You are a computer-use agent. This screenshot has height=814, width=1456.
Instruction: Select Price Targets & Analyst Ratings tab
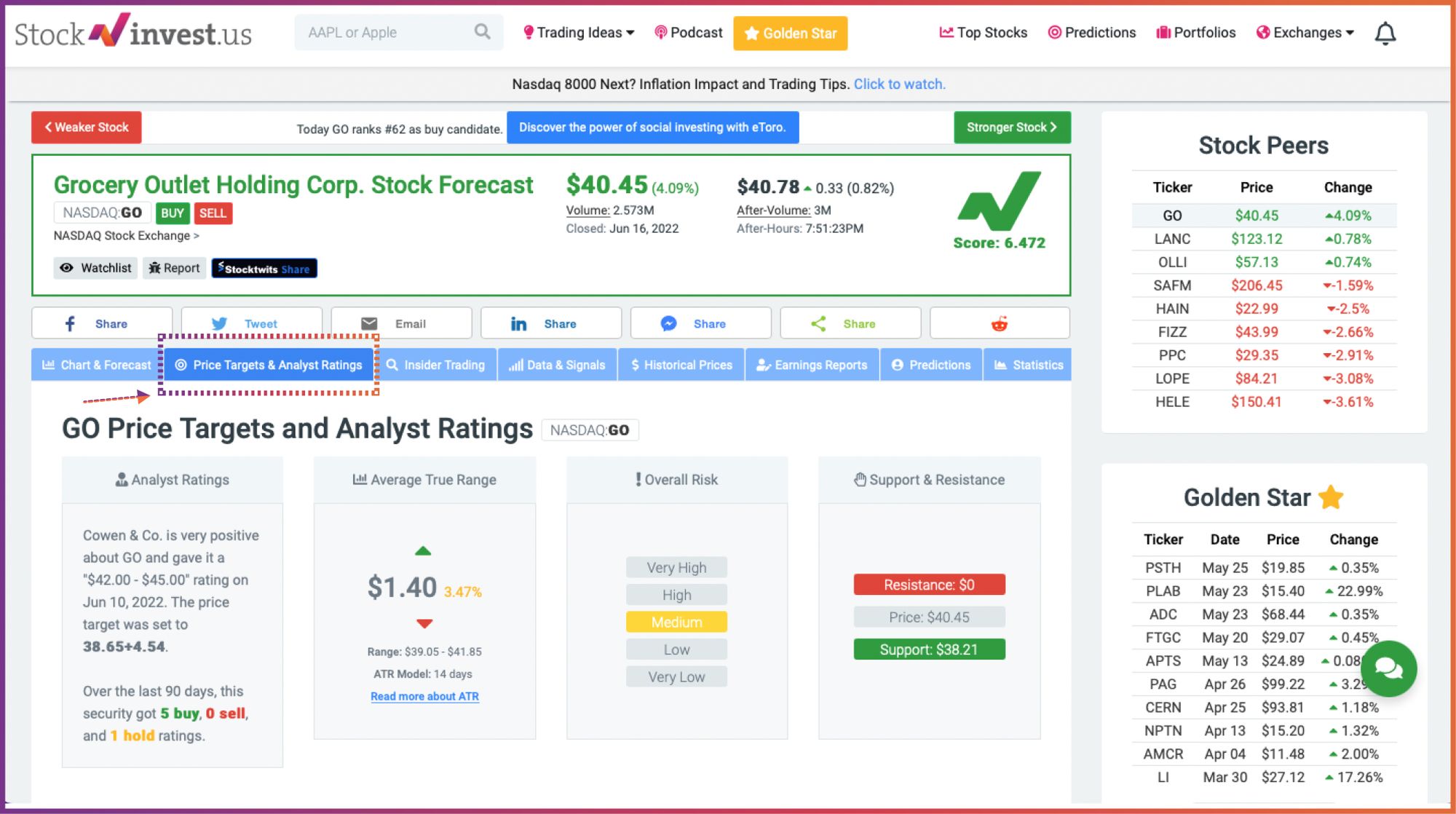[x=269, y=365]
